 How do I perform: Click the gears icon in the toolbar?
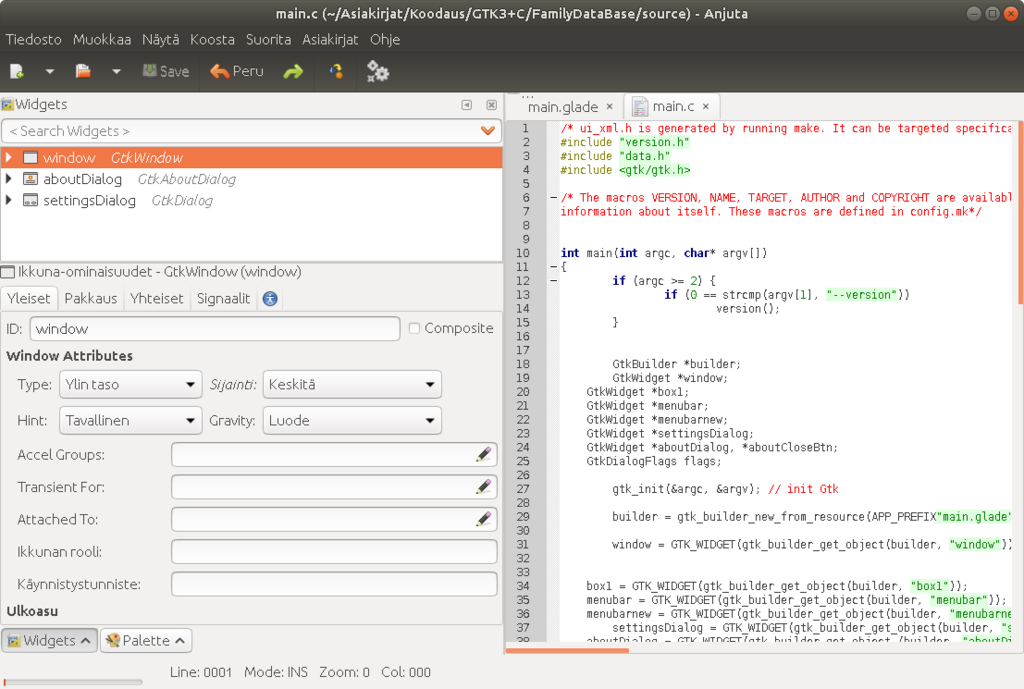377,71
